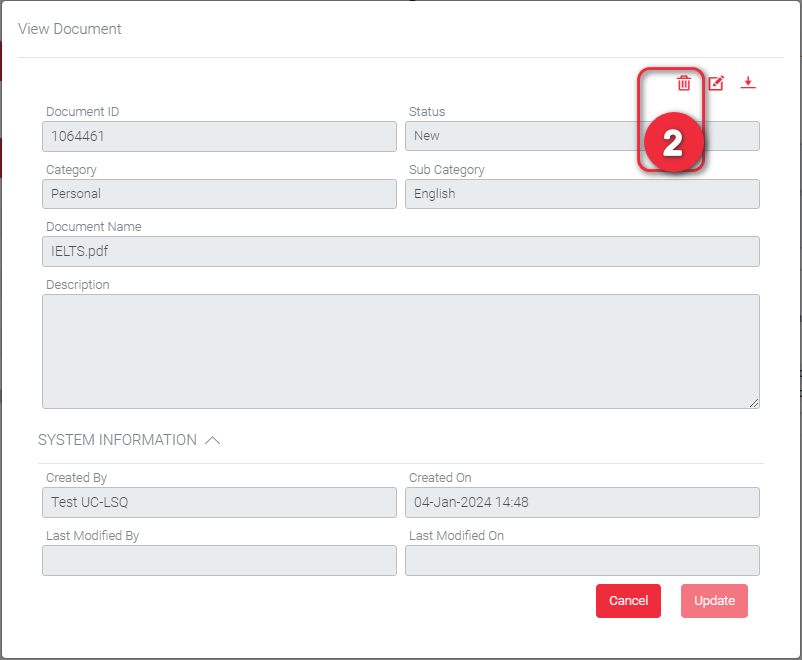
Task: Click the edit document pencil icon
Action: [x=716, y=83]
